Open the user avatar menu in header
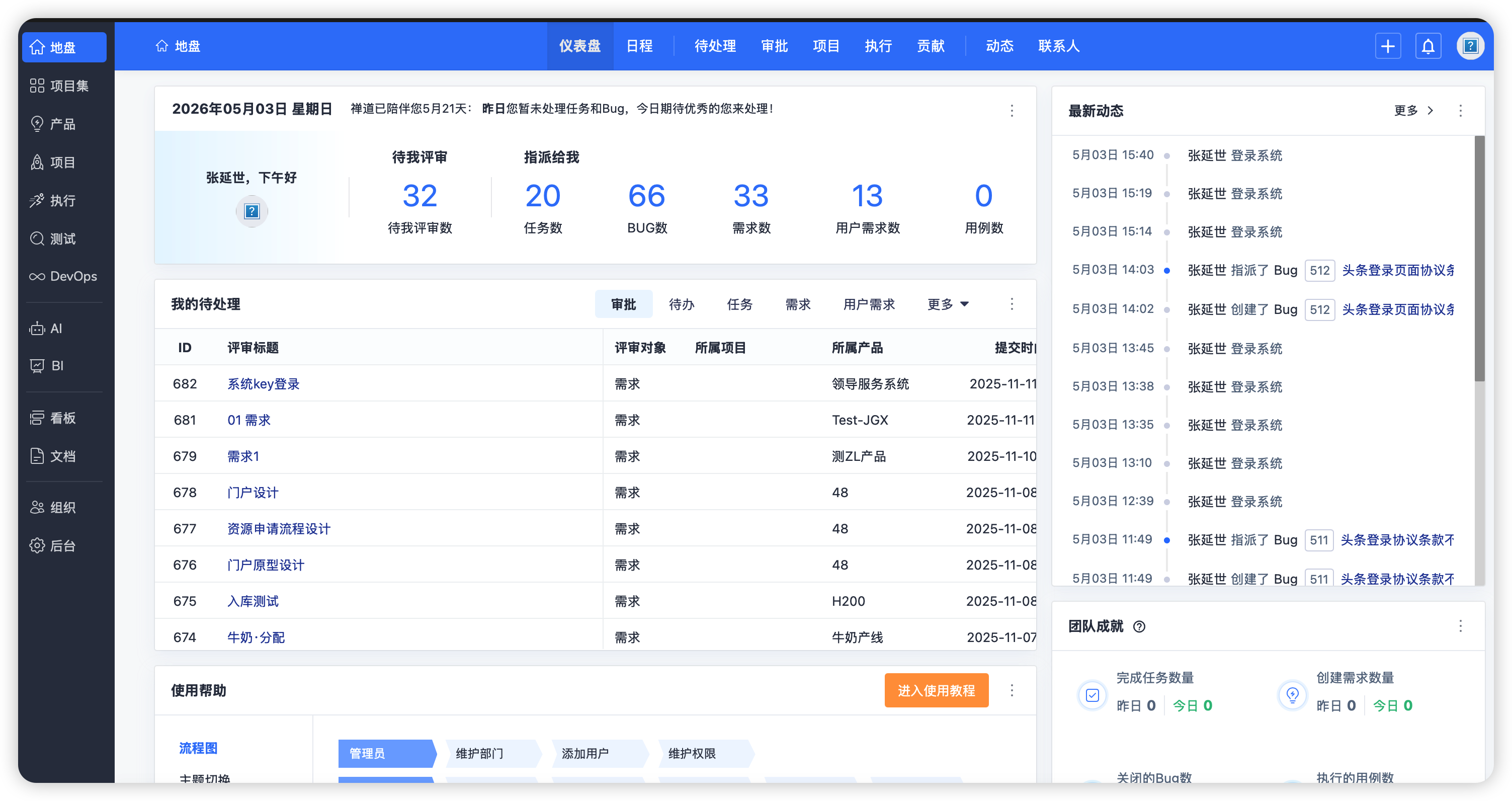This screenshot has height=801, width=1512. (1470, 46)
